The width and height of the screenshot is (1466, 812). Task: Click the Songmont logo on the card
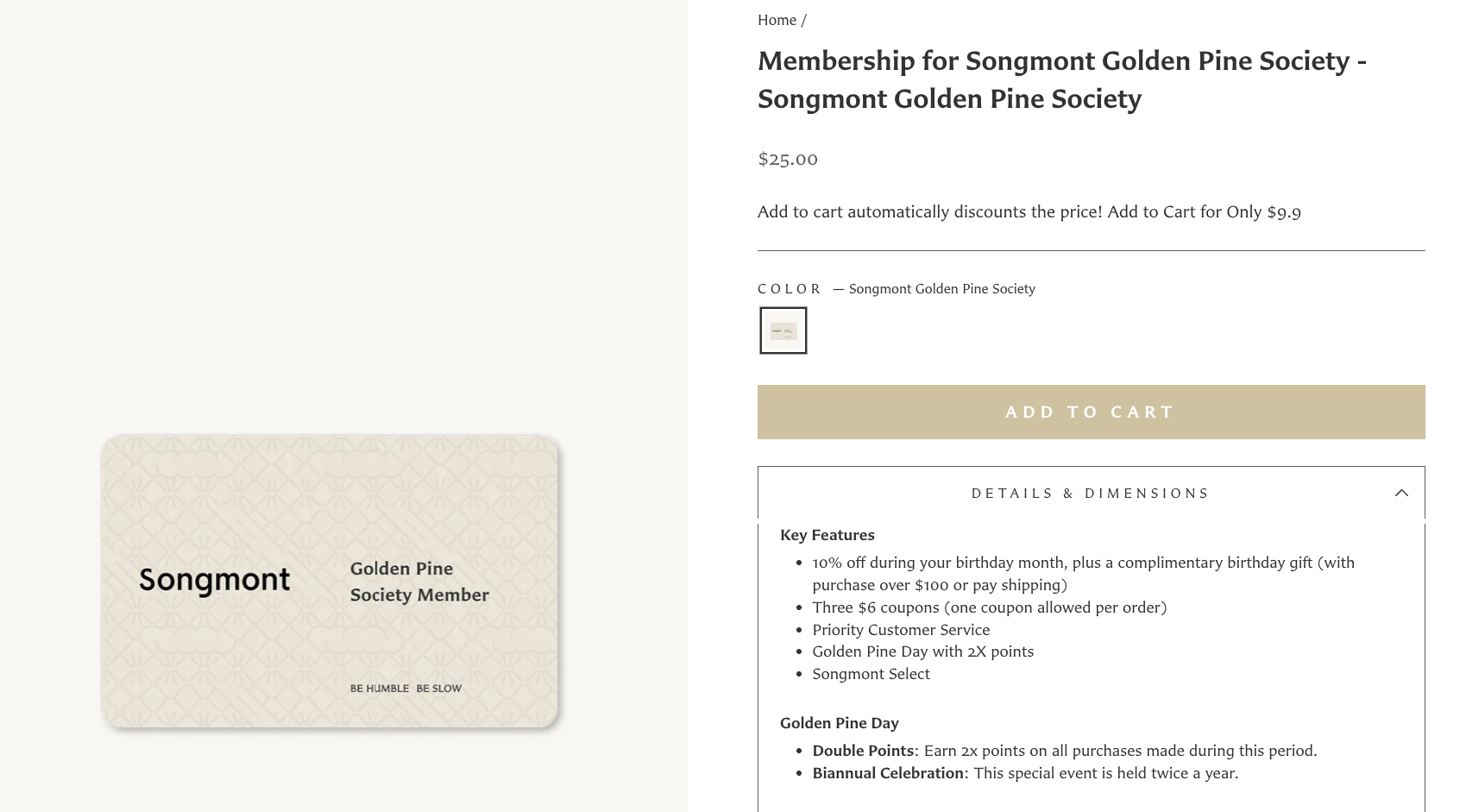coord(214,580)
